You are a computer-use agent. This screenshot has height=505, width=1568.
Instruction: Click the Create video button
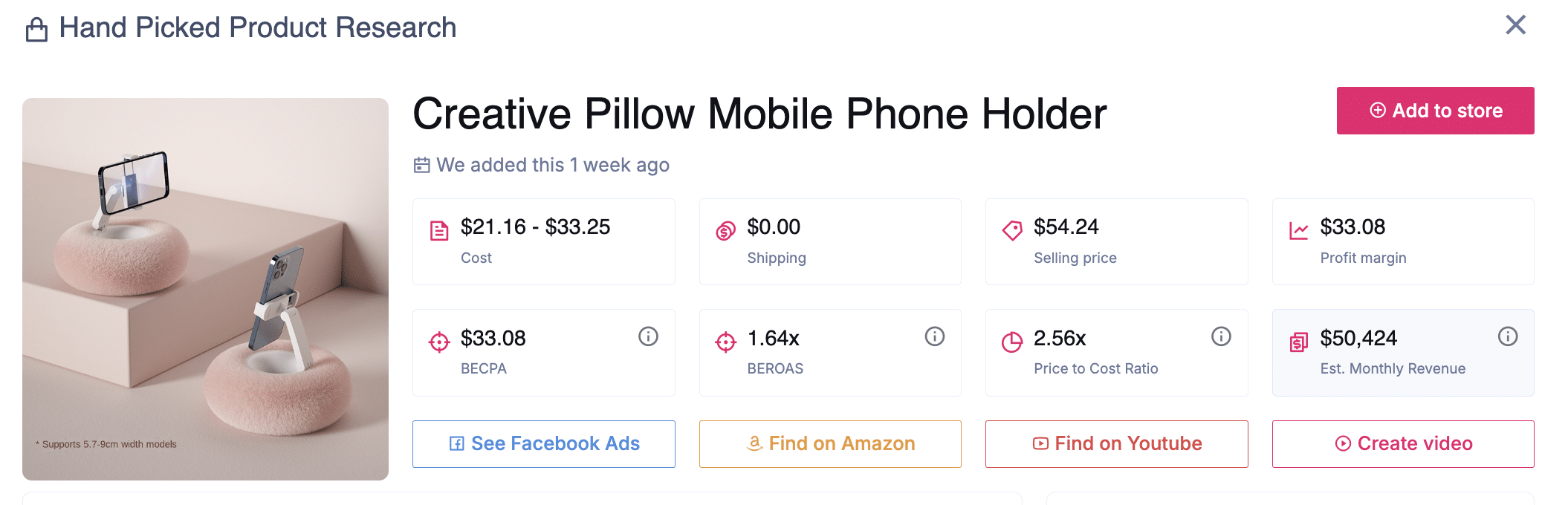(x=1402, y=443)
